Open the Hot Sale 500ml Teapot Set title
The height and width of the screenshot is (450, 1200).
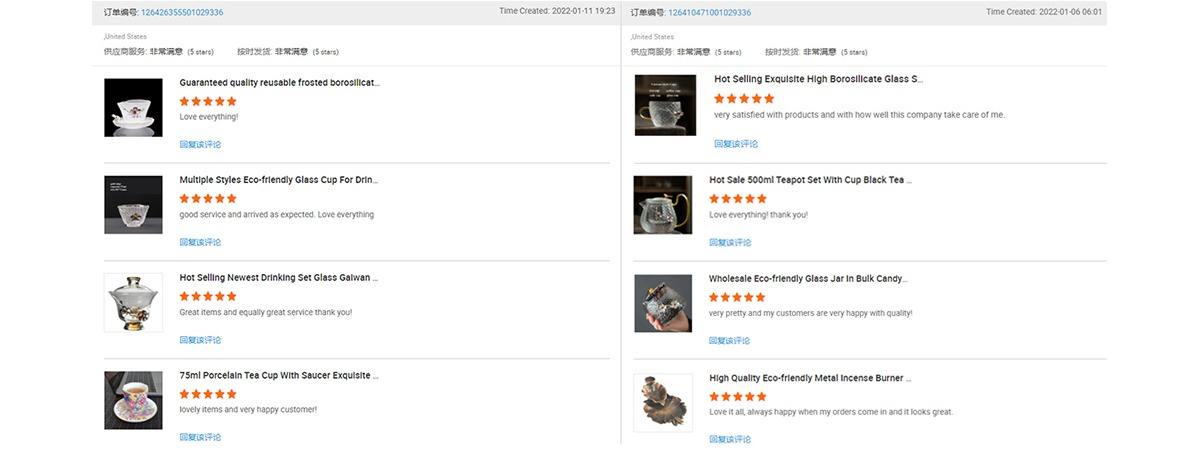click(x=810, y=180)
